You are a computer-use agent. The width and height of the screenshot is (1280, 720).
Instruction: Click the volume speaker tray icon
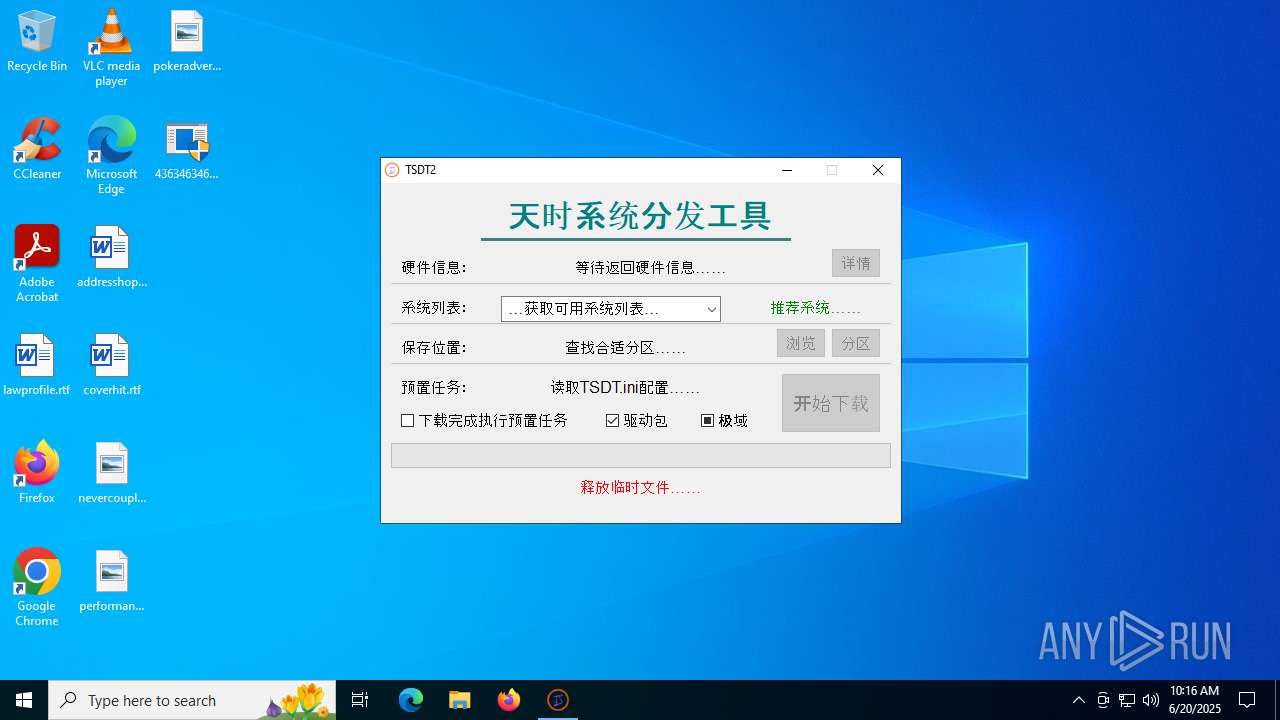pyautogui.click(x=1151, y=700)
